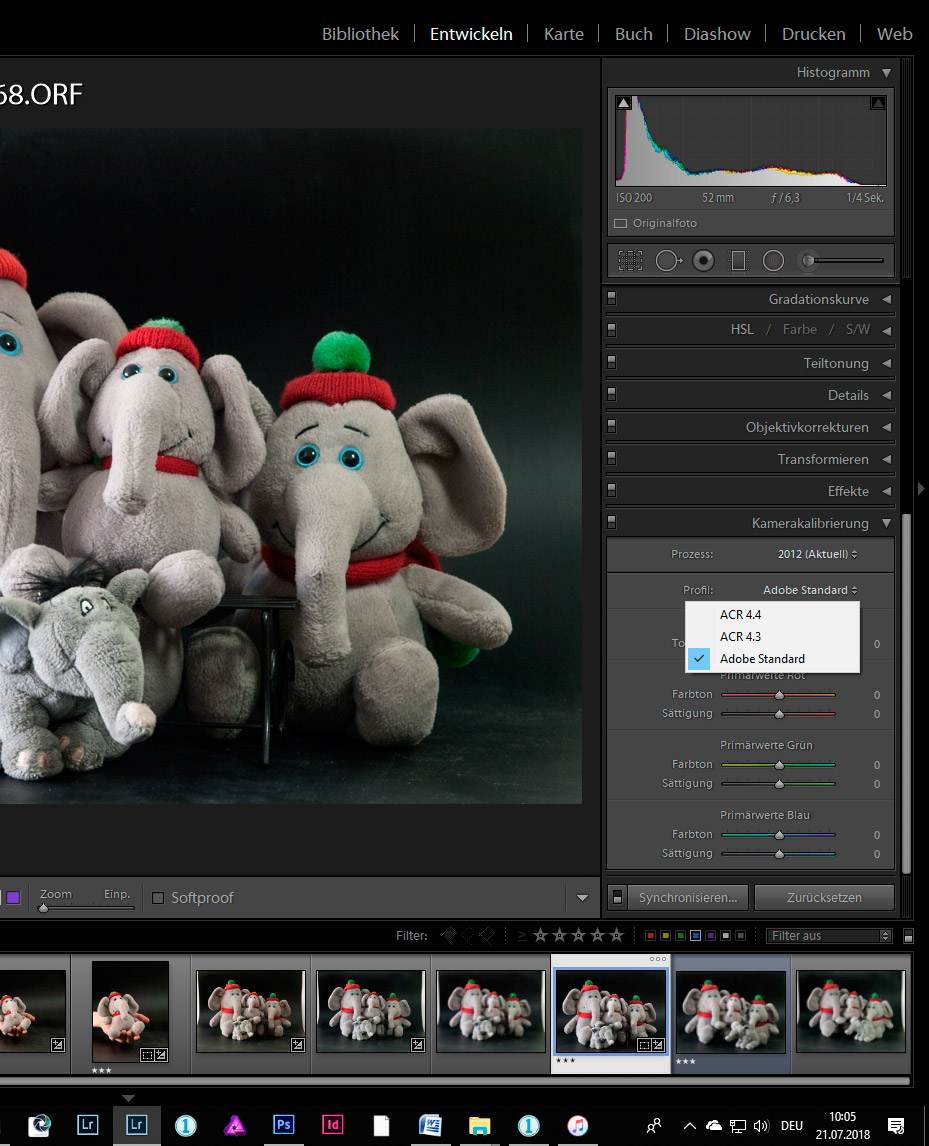Screen dimensions: 929x1146
Task: Choose ACR 4.3 profile
Action: [772, 637]
